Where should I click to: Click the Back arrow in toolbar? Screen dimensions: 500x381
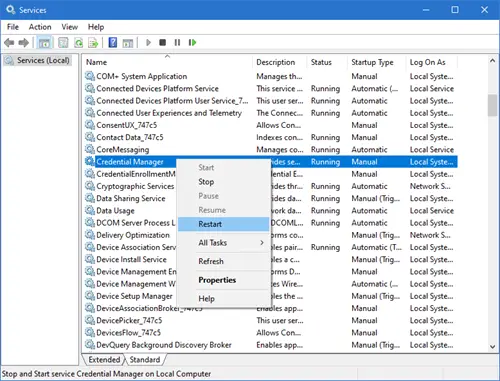(9, 43)
